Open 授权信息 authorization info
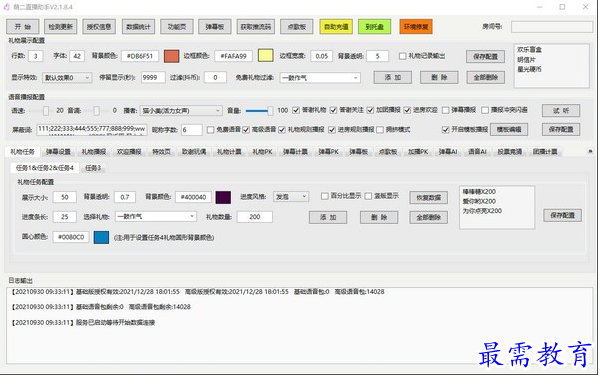The image size is (600, 386). 99,27
